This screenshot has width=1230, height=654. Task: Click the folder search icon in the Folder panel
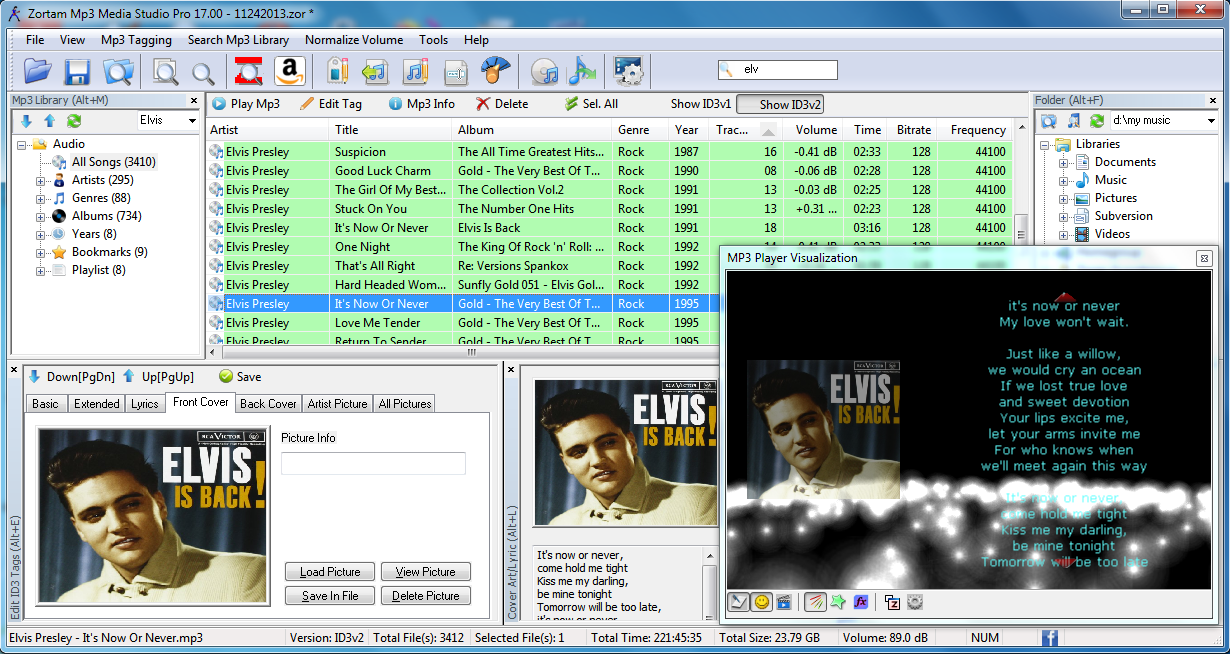pyautogui.click(x=1049, y=121)
